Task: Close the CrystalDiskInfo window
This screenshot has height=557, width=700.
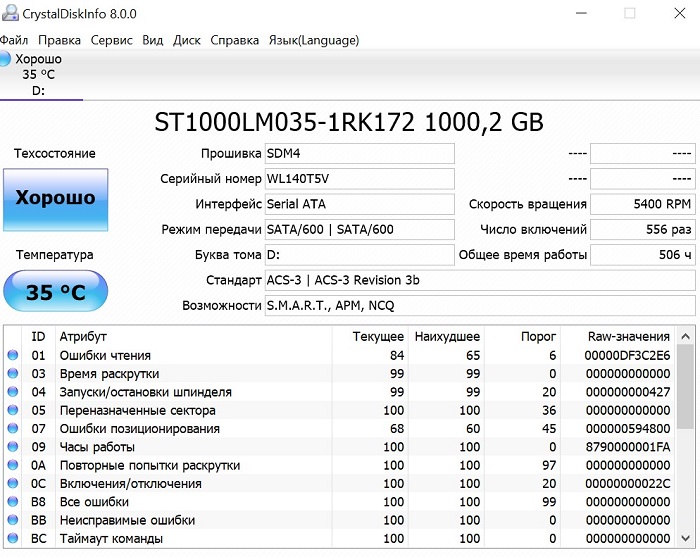Action: [679, 13]
